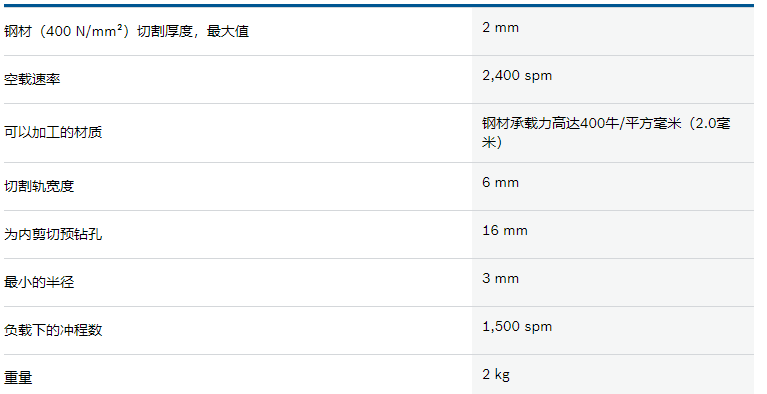Click the 负载下的冲程数 label
Viewport: 767px width, 394px height.
tap(53, 330)
